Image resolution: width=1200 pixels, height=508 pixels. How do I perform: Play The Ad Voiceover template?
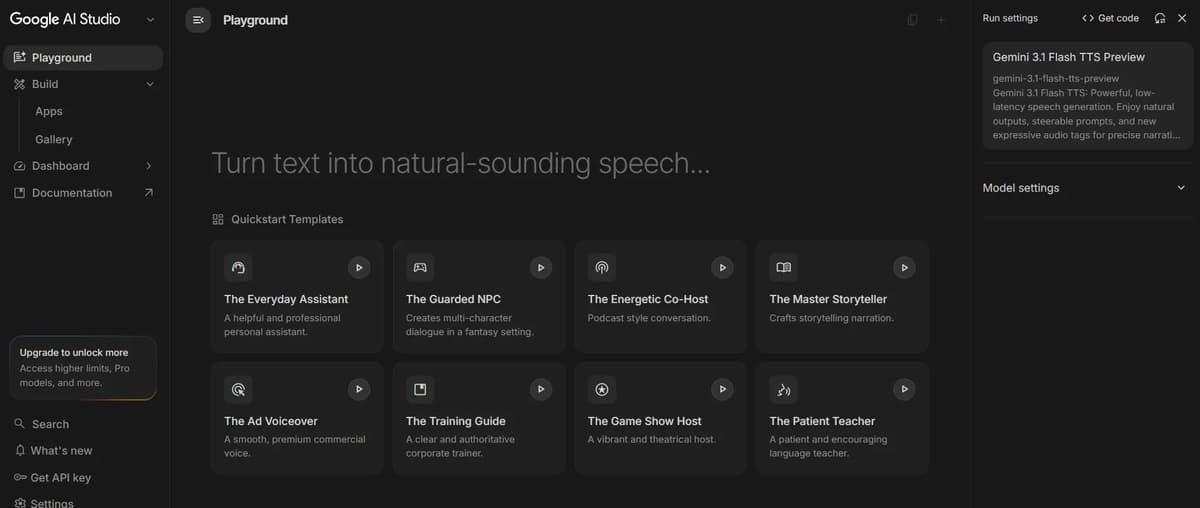pos(359,389)
